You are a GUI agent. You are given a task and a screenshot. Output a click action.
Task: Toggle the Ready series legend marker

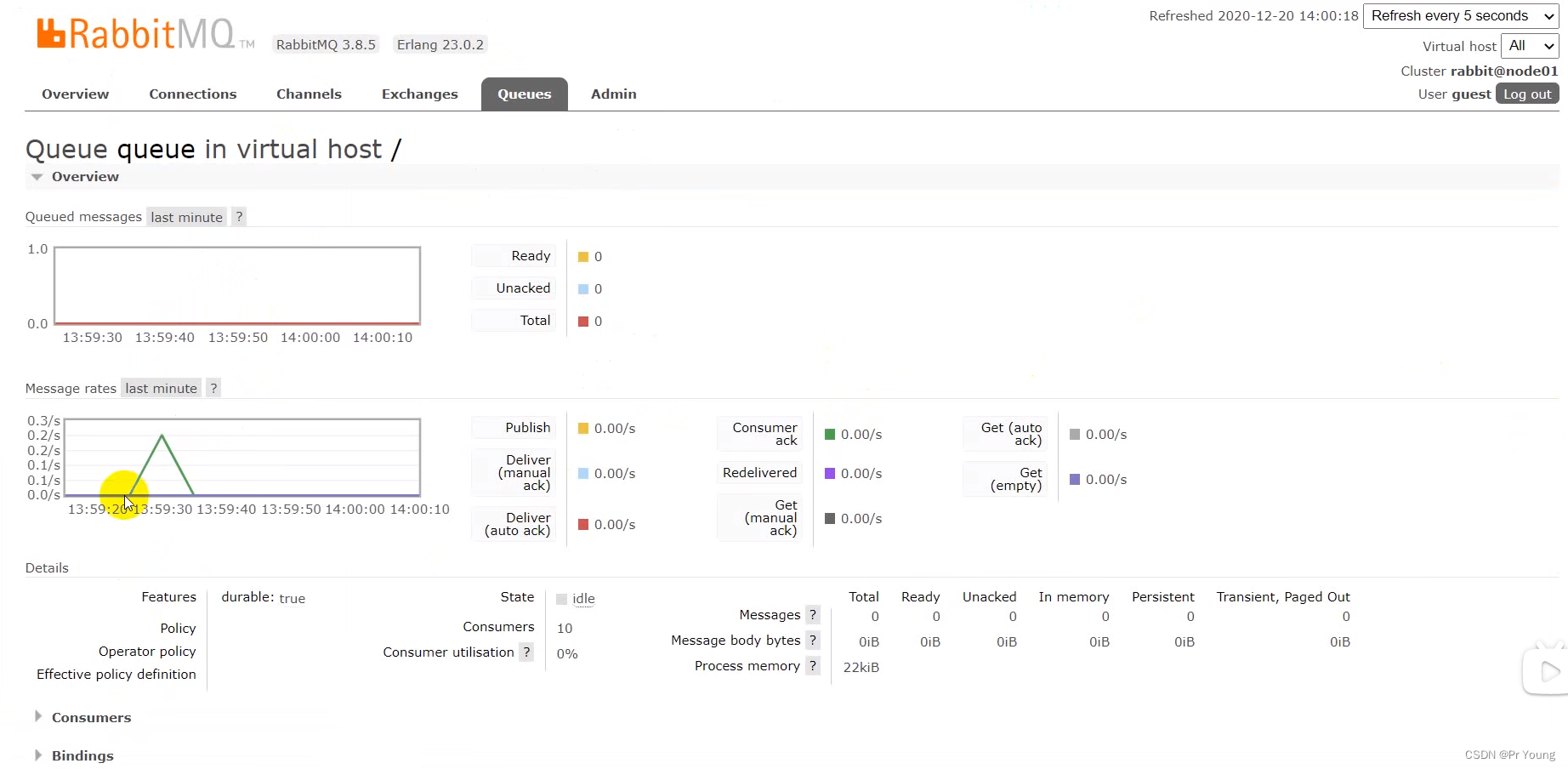coord(583,255)
